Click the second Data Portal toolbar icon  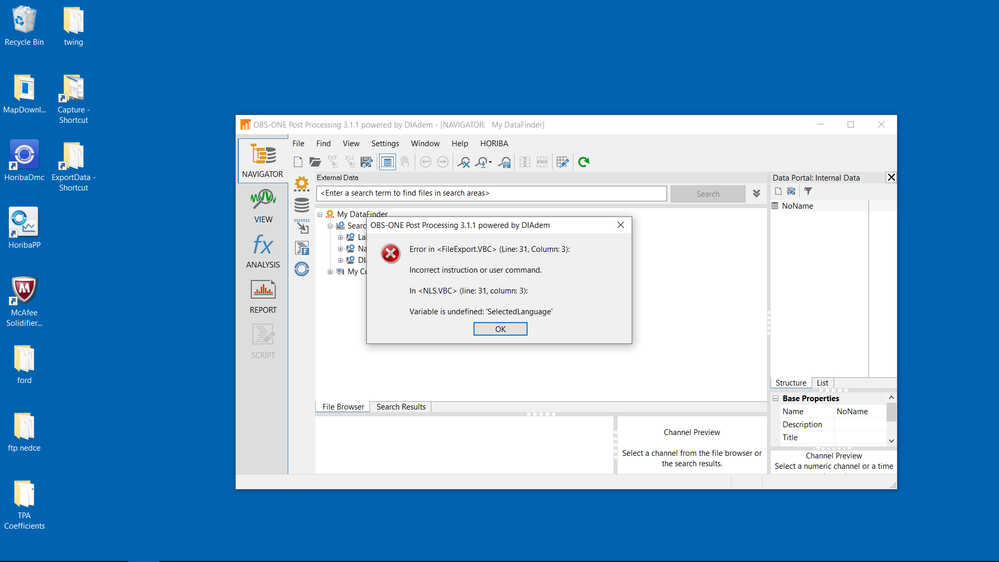click(x=791, y=191)
